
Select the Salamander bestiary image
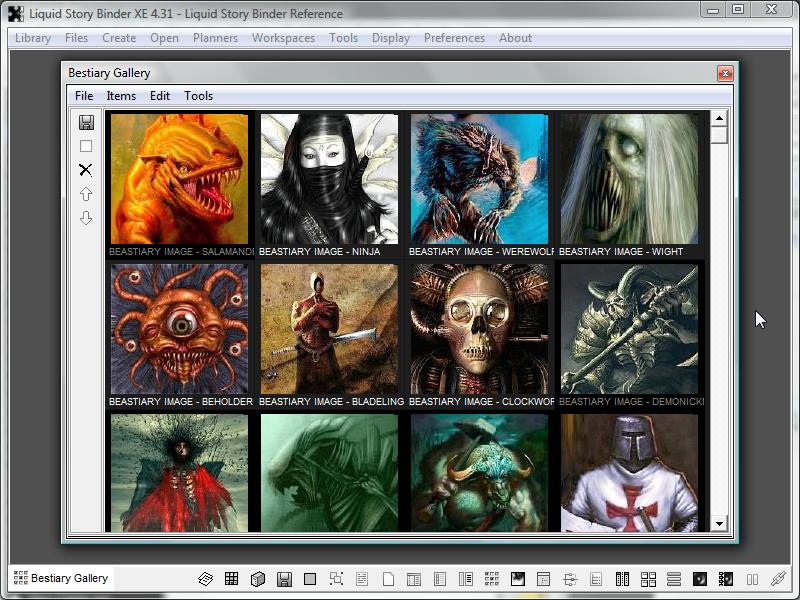click(x=180, y=180)
